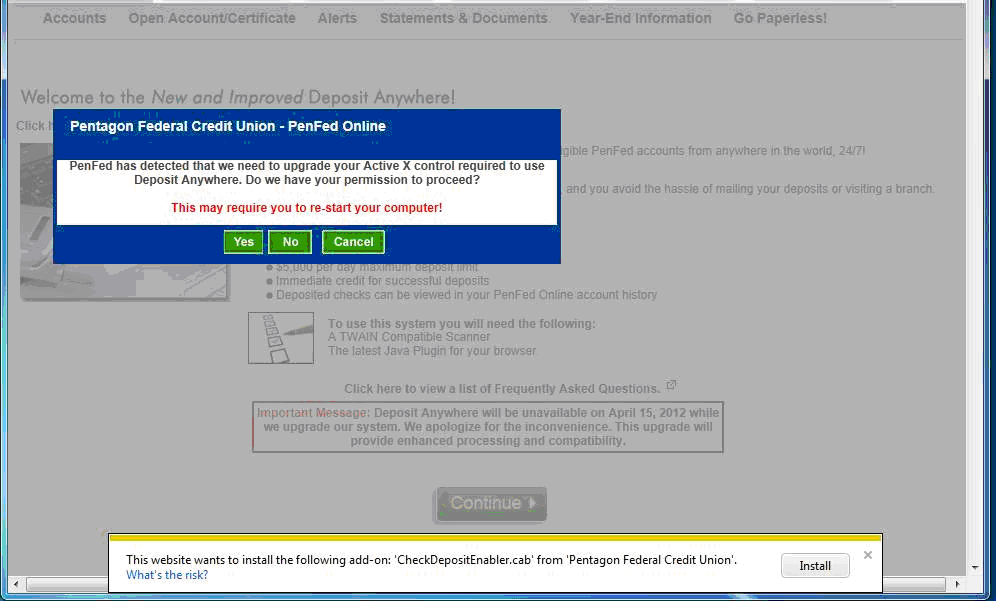
Task: Open the Frequently Asked Questions link
Action: 502,389
